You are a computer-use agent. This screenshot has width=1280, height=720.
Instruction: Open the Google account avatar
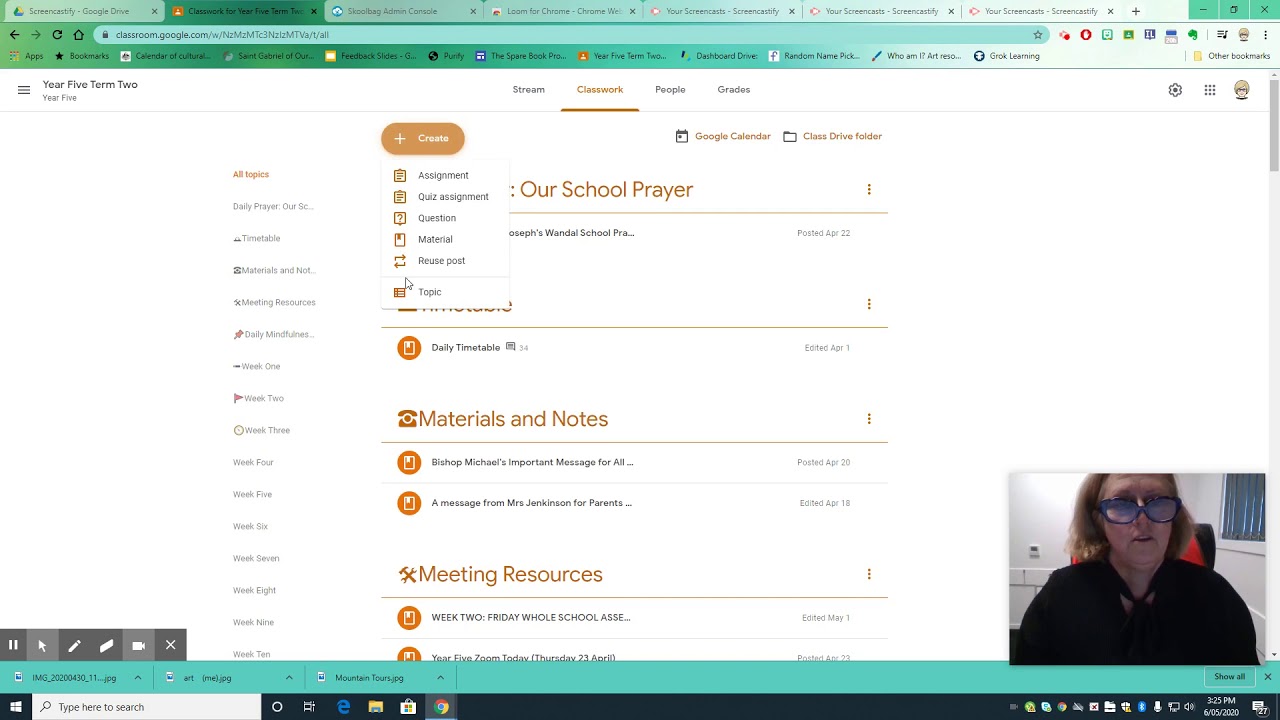pos(1241,90)
